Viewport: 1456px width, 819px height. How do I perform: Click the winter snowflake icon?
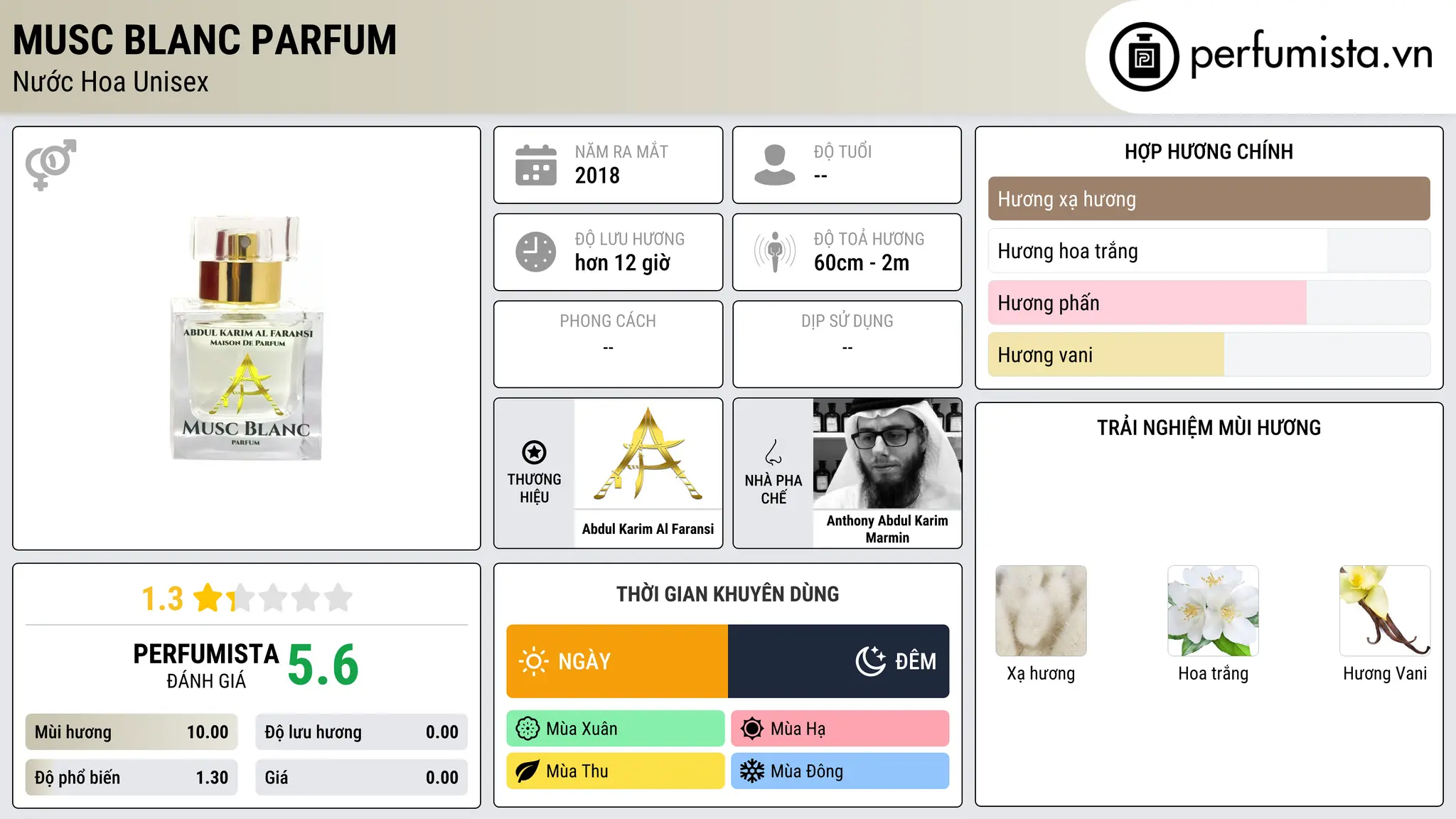752,771
